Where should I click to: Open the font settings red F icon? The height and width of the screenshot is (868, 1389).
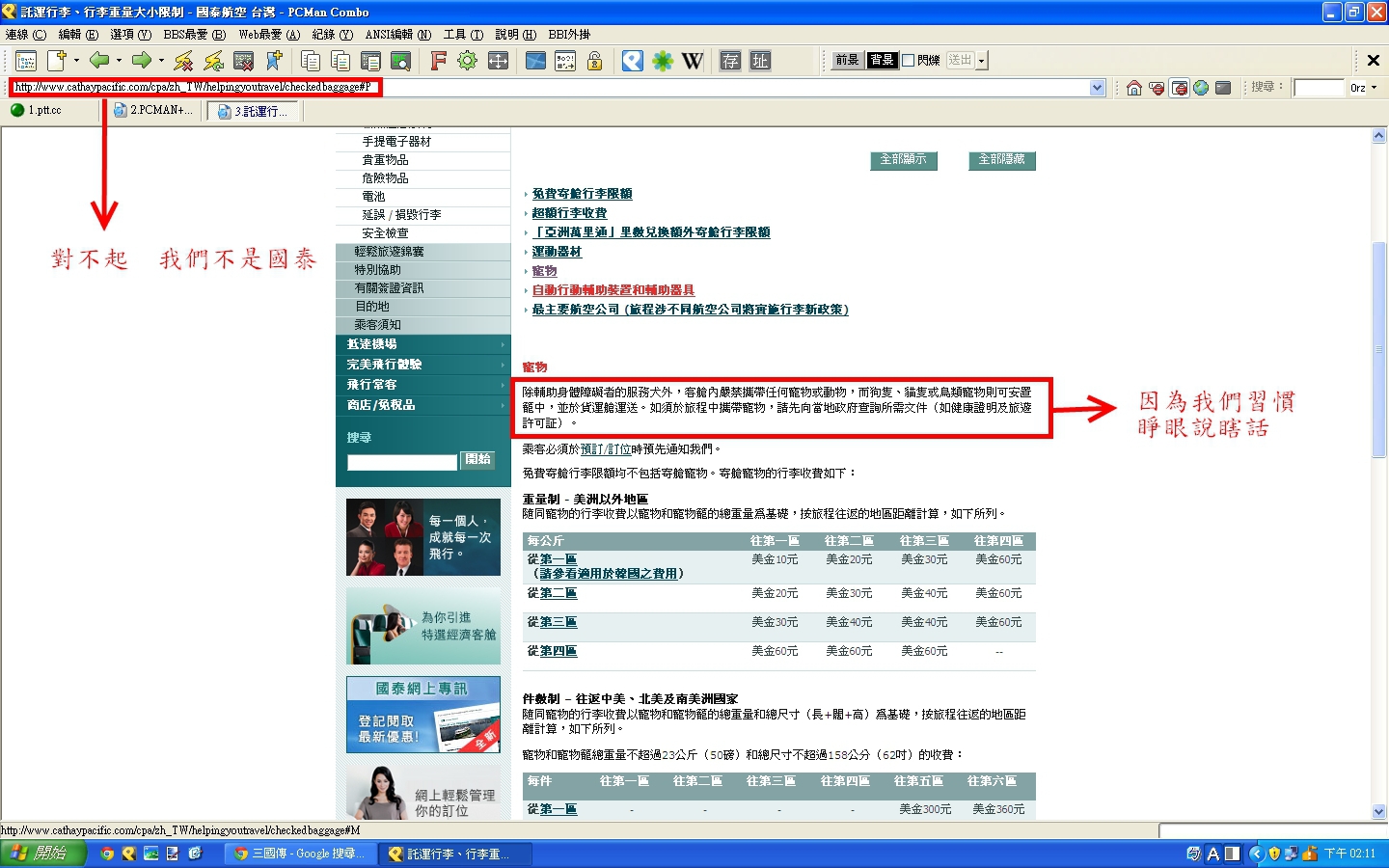[438, 61]
